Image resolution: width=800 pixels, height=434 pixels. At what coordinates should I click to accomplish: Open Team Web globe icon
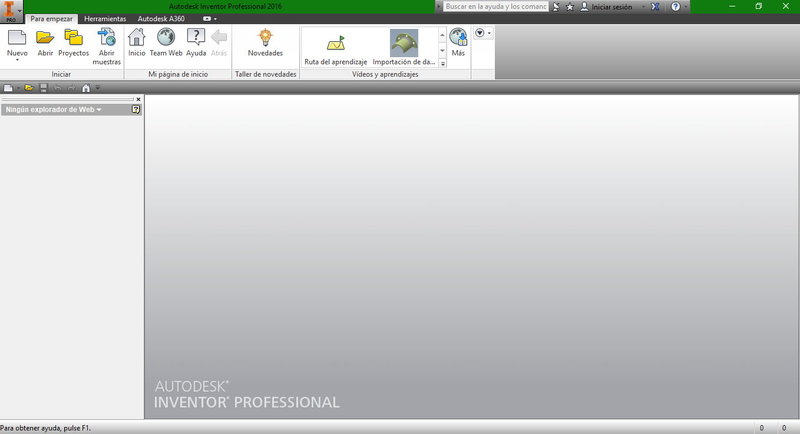pyautogui.click(x=166, y=38)
